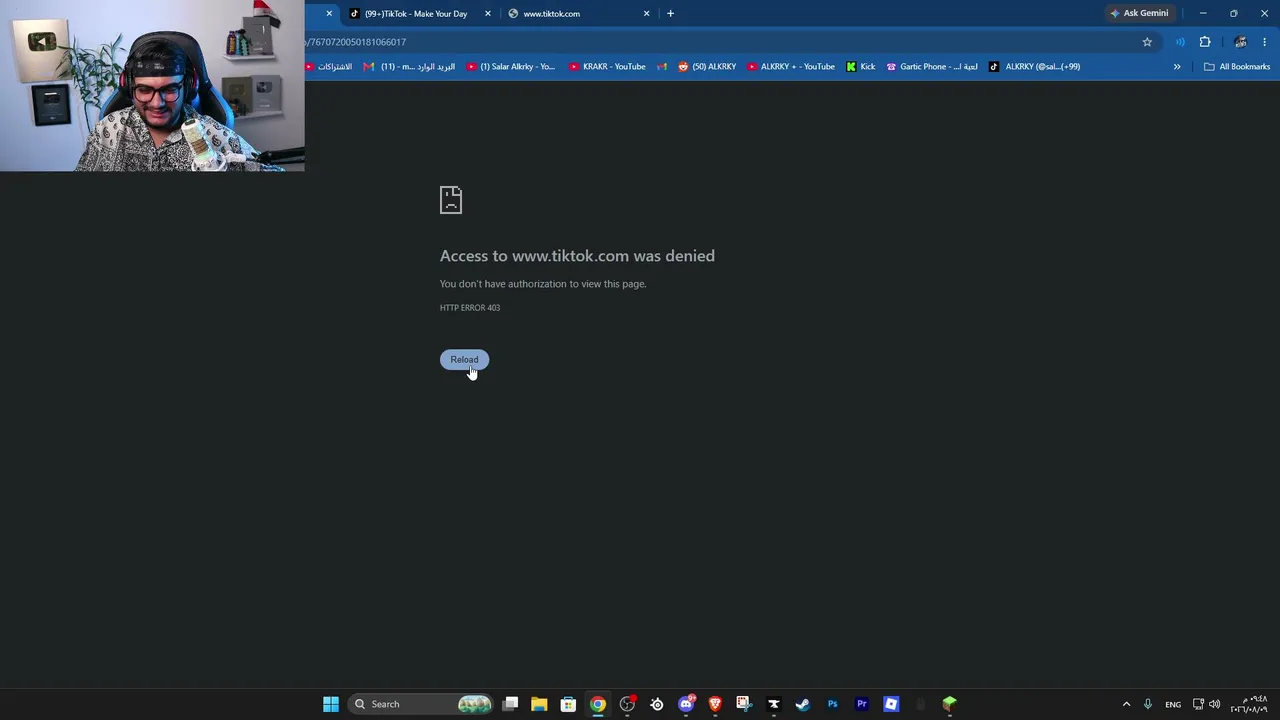Open the Windows Start menu

coord(331,704)
